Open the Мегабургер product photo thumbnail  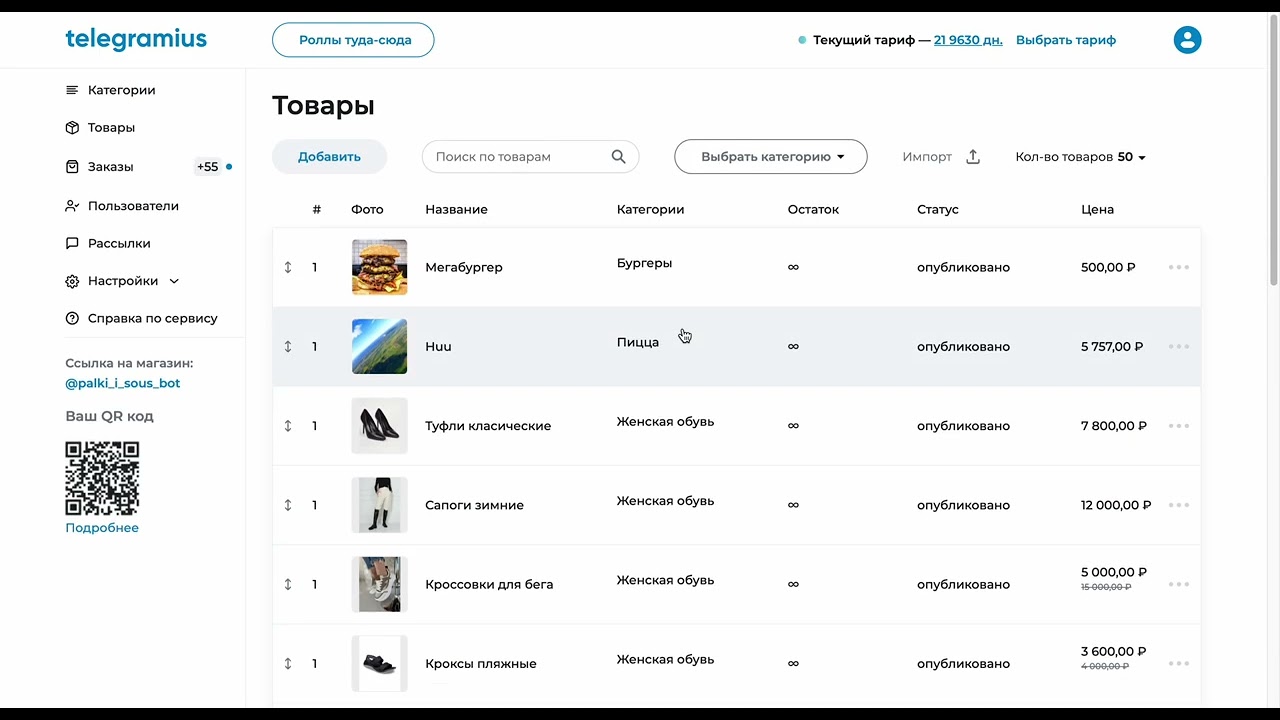pyautogui.click(x=379, y=267)
